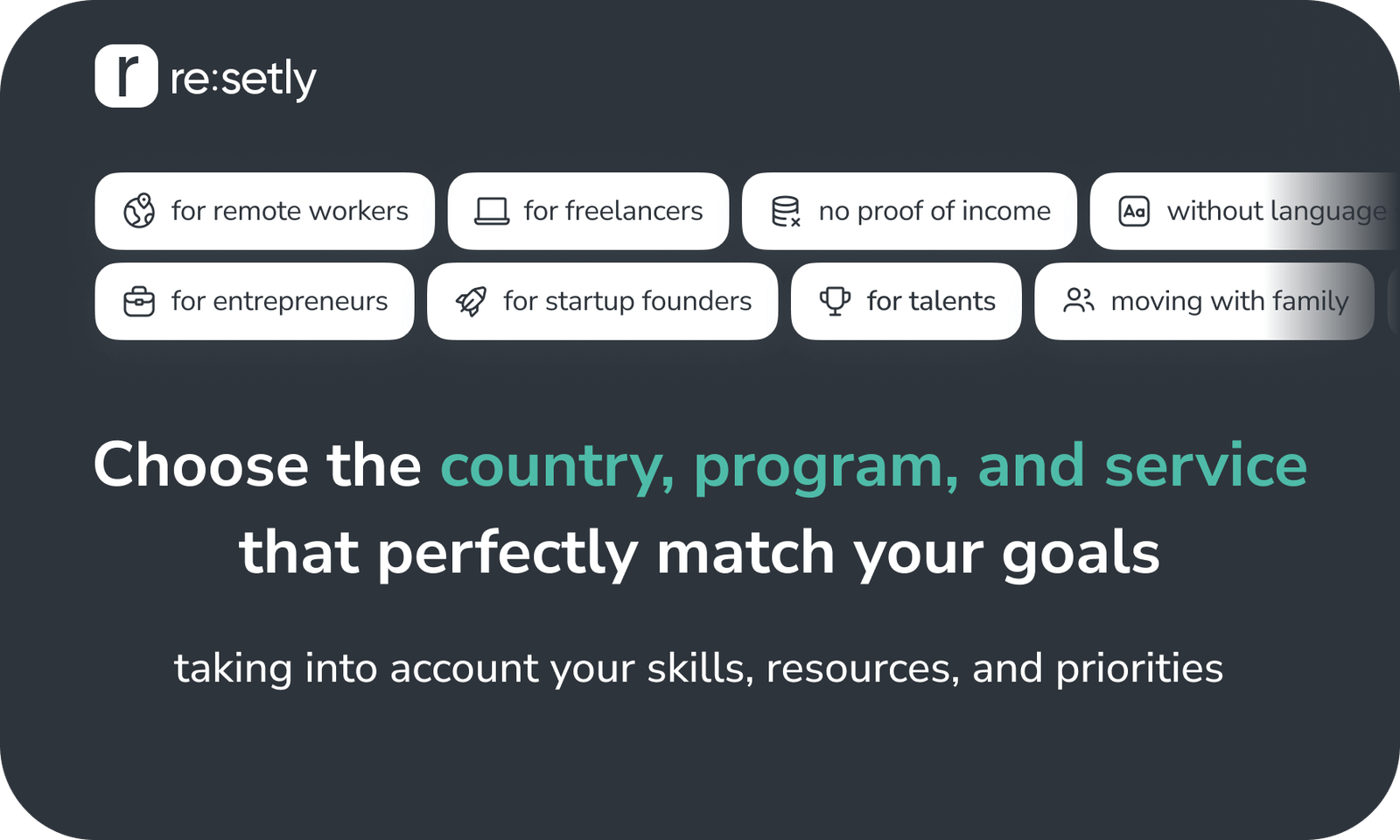Screen dimensions: 1400x840
Task: Select the 'no proof of income' label text
Action: click(x=934, y=211)
